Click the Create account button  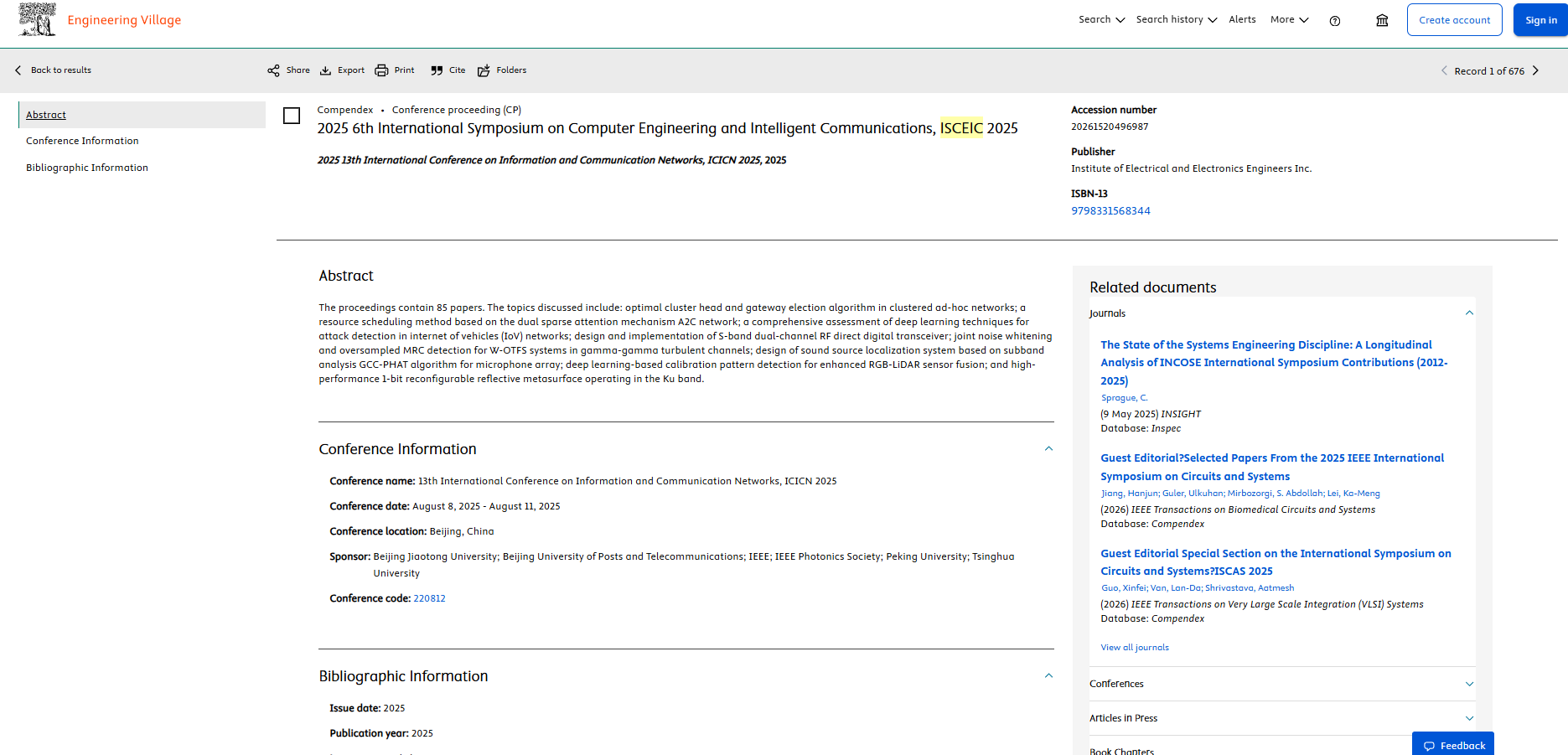(1455, 20)
